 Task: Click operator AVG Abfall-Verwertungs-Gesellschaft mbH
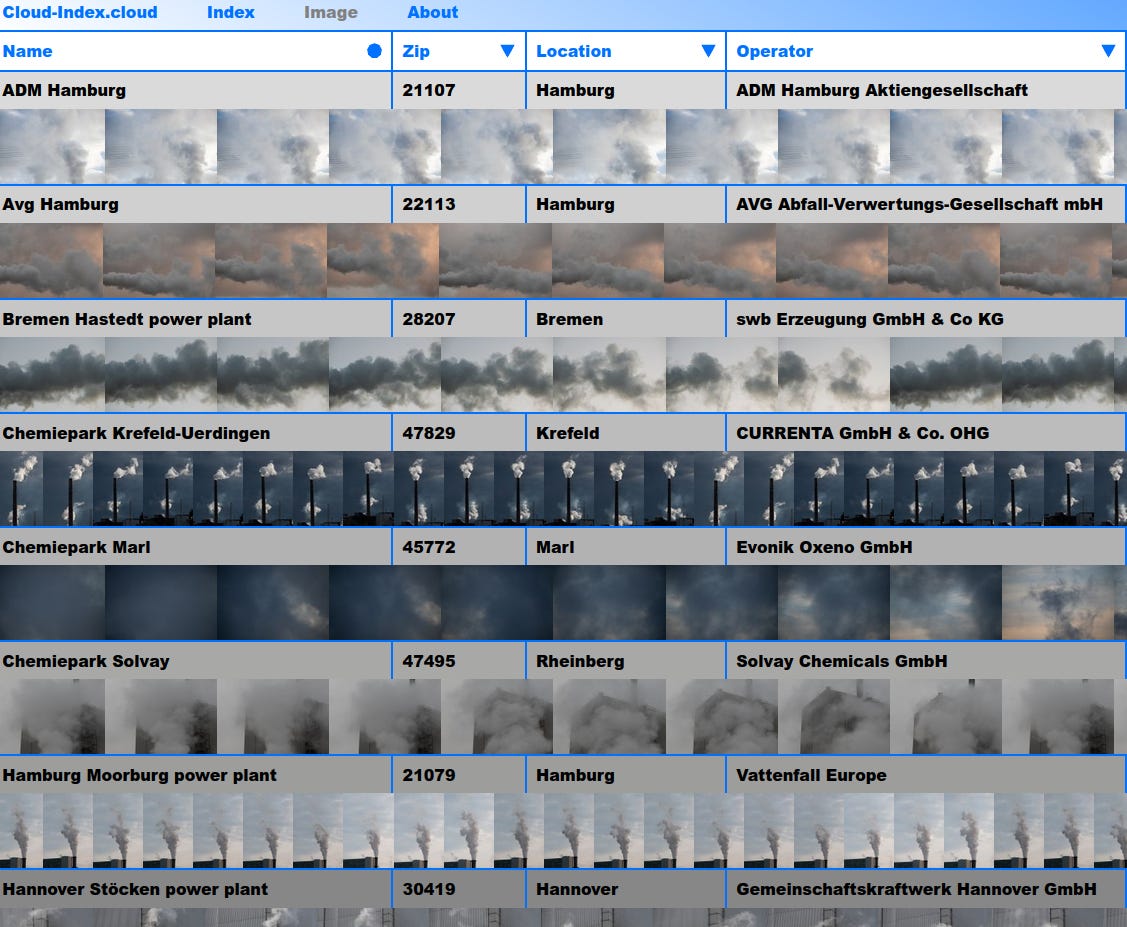(919, 204)
